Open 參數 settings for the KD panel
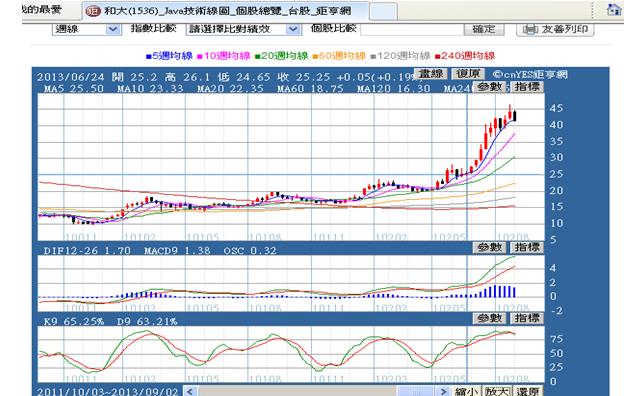Image resolution: width=624 pixels, height=396 pixels. [489, 318]
